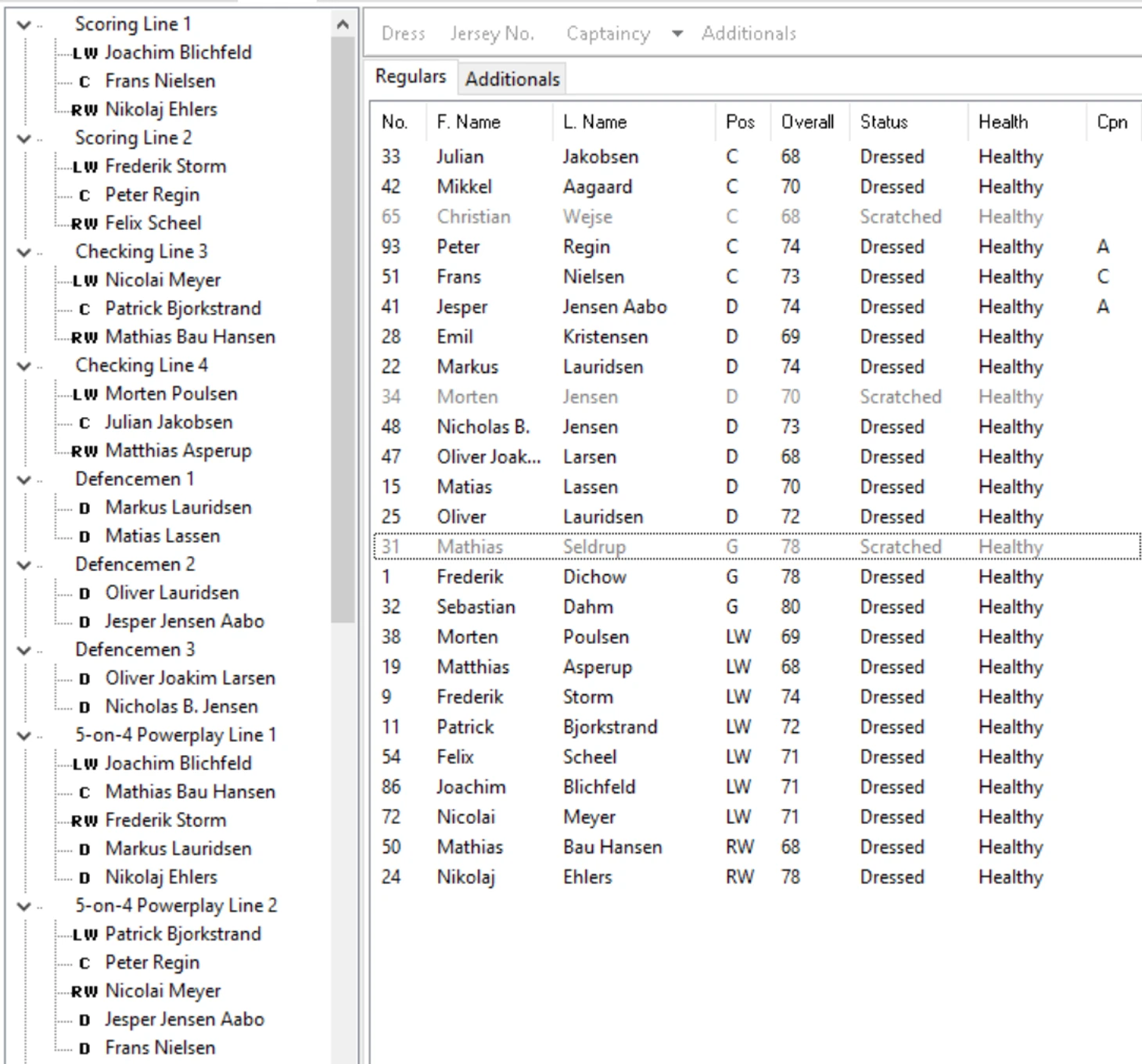Select the LW icon for Patrick Bjorkstrand in Powerplay Line 2

point(84,935)
